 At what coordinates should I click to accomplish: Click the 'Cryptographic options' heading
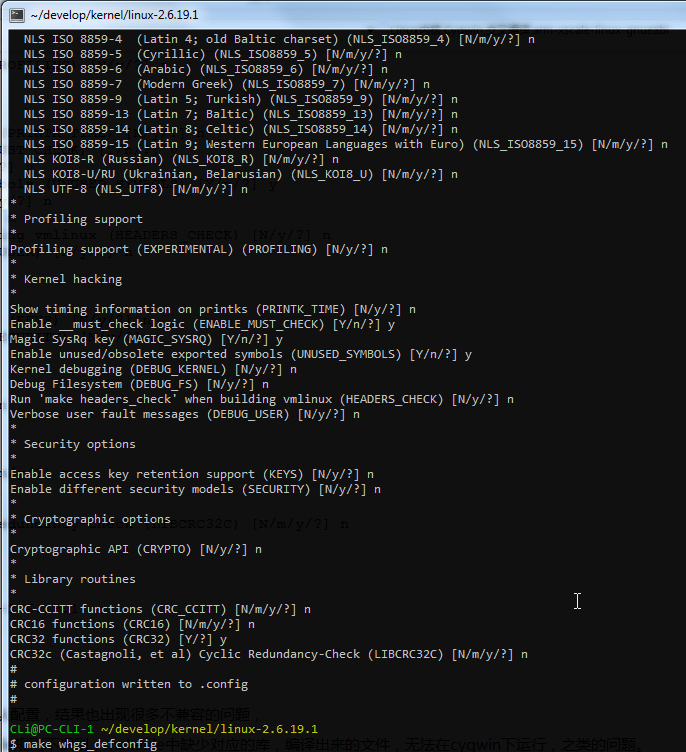97,519
